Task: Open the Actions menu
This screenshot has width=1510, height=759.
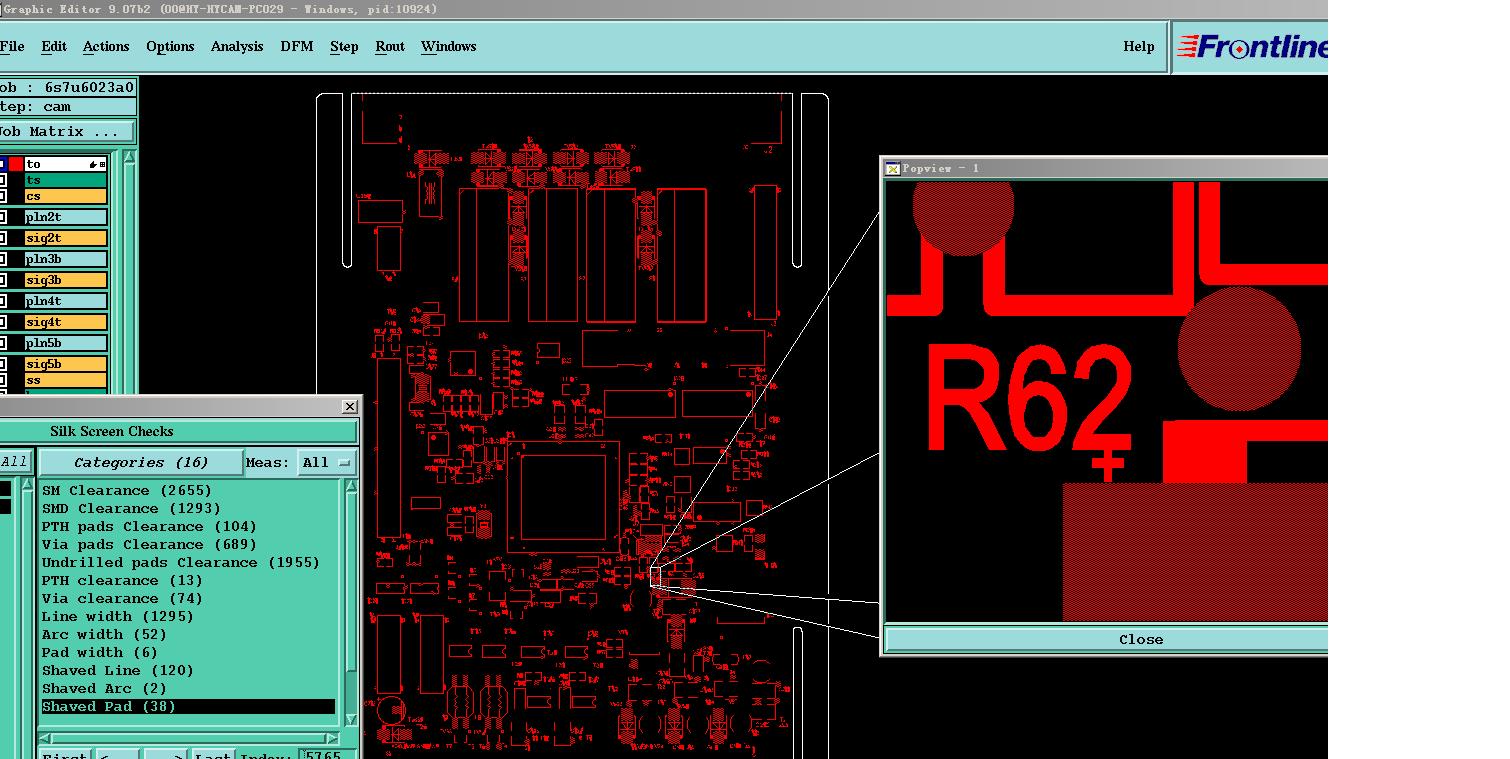Action: (106, 46)
